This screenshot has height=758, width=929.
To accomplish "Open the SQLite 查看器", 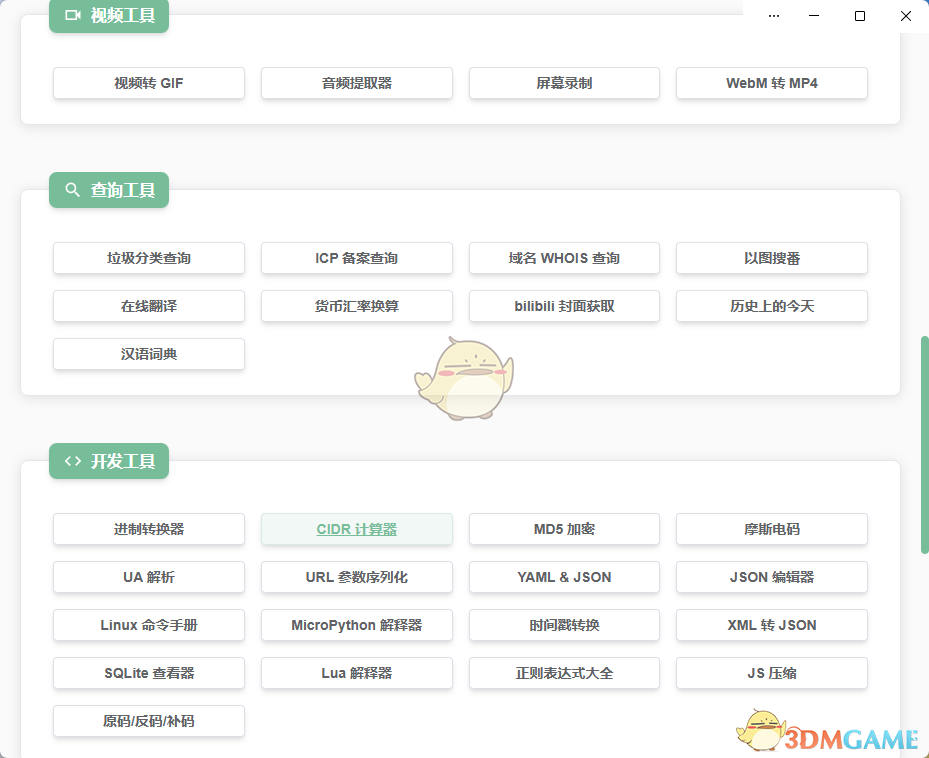I will (x=148, y=673).
